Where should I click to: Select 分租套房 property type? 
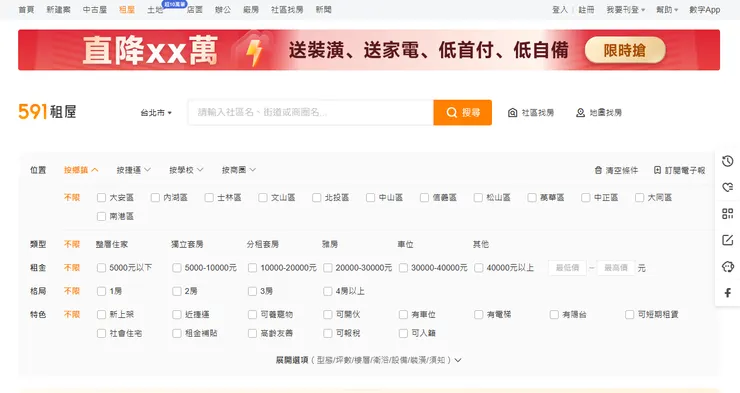(x=263, y=244)
